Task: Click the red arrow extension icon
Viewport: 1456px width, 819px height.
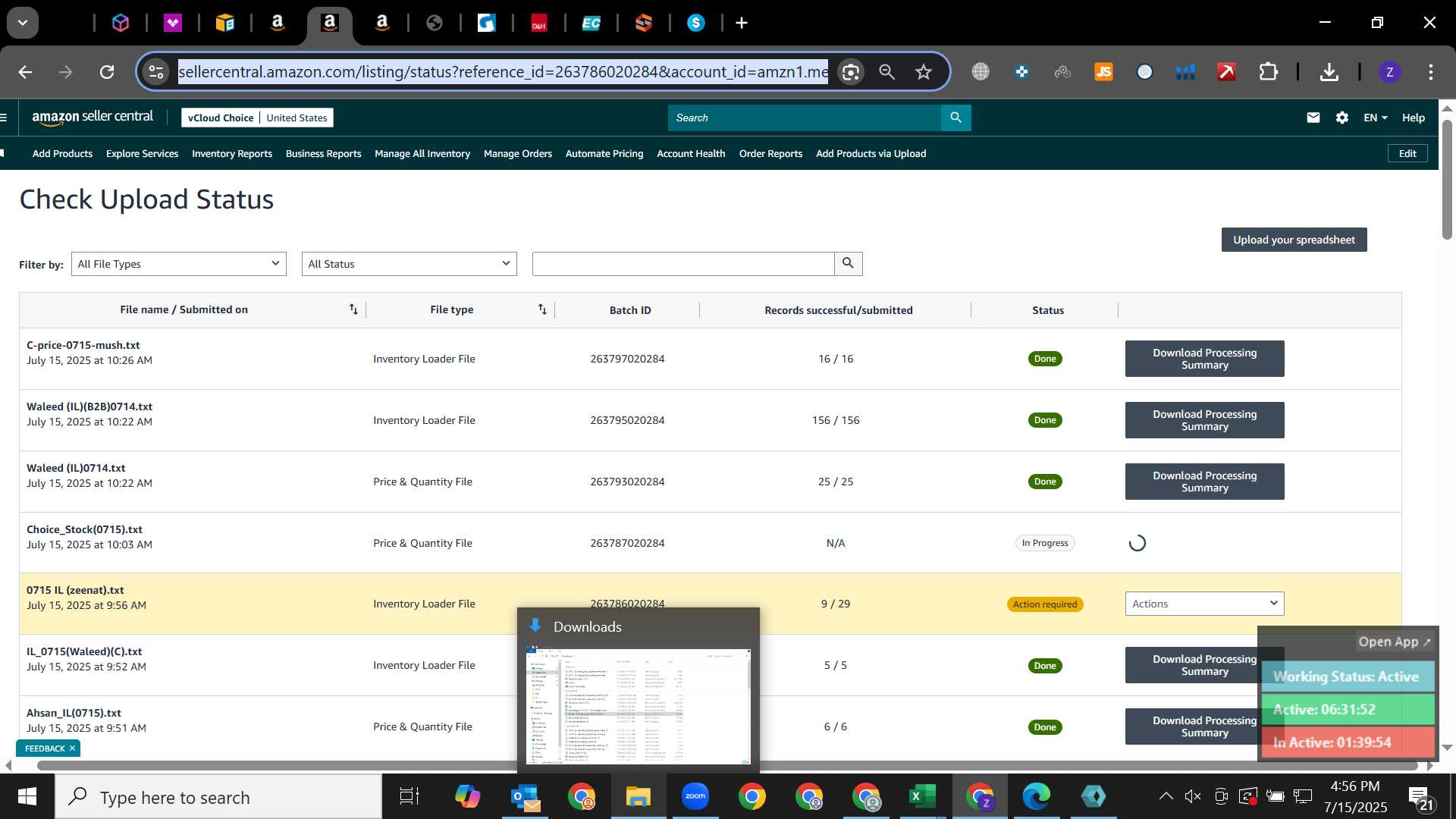Action: click(x=1226, y=72)
